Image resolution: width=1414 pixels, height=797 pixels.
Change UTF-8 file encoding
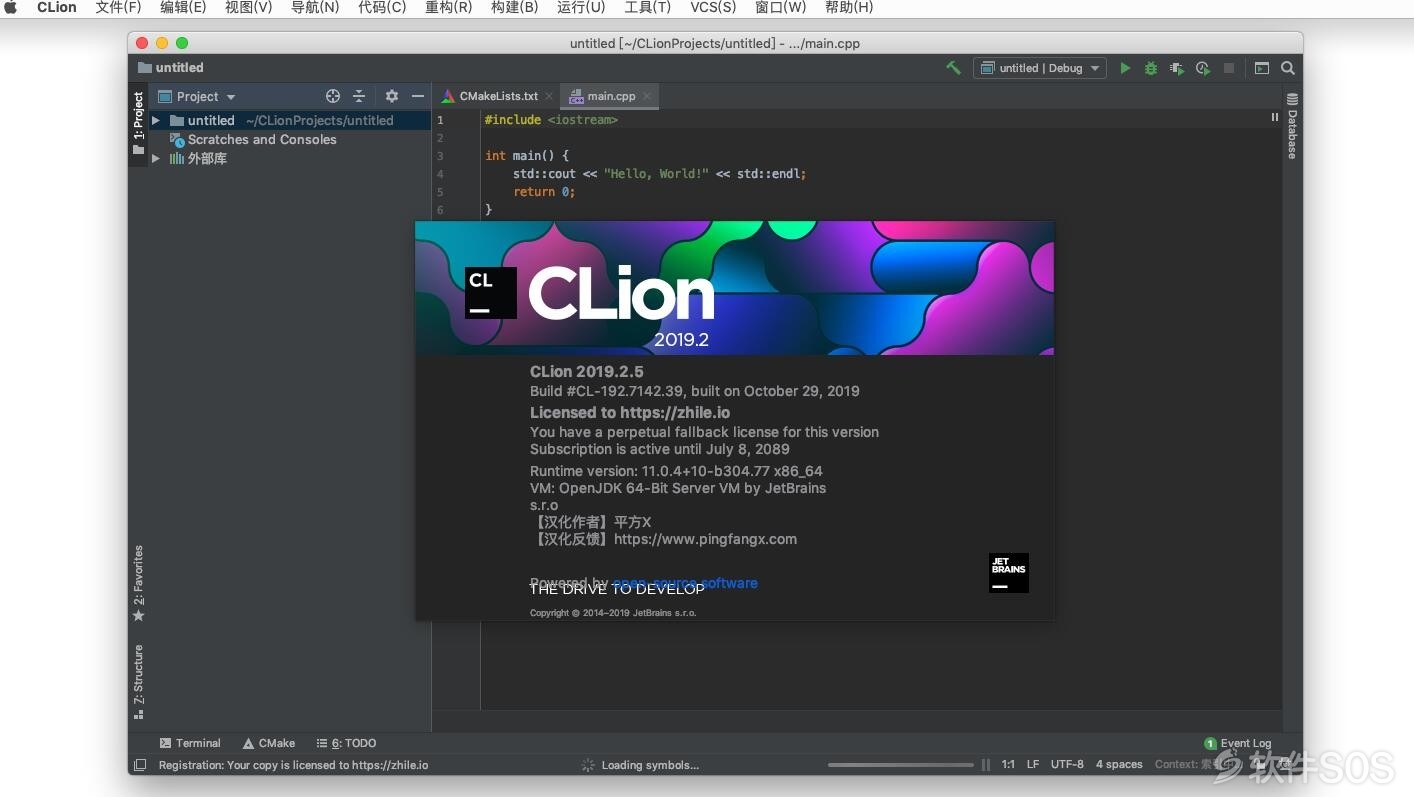(x=1067, y=764)
